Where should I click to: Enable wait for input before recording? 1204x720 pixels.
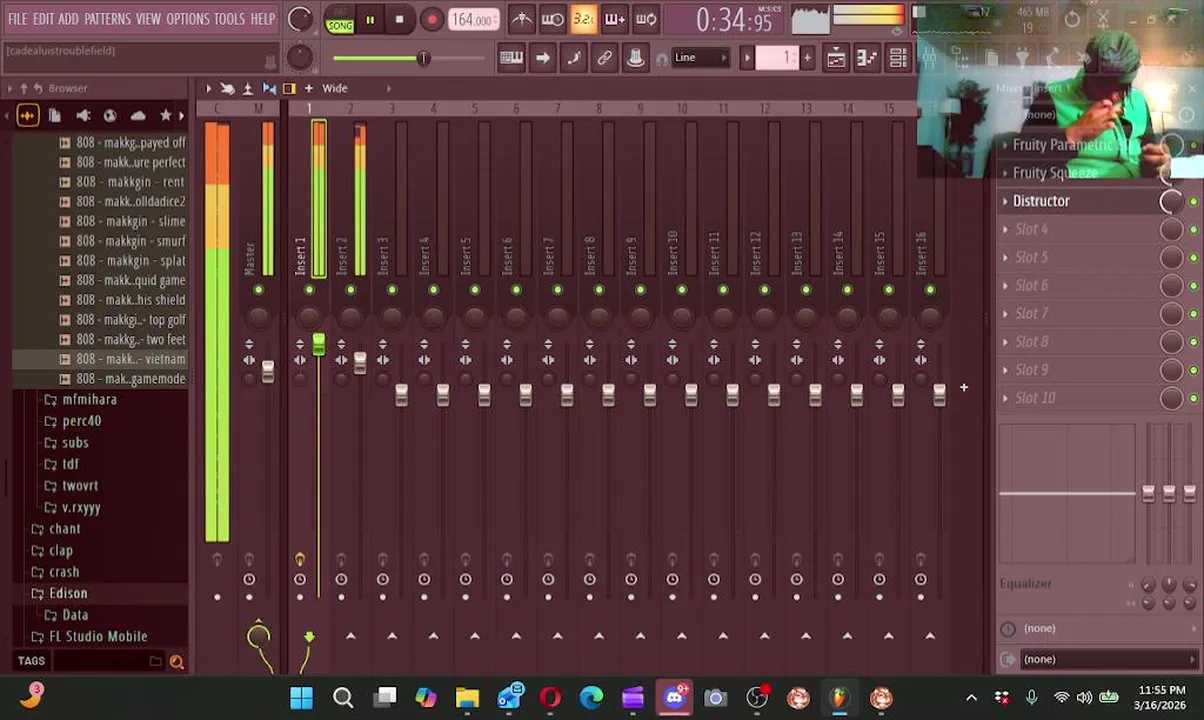pyautogui.click(x=552, y=19)
